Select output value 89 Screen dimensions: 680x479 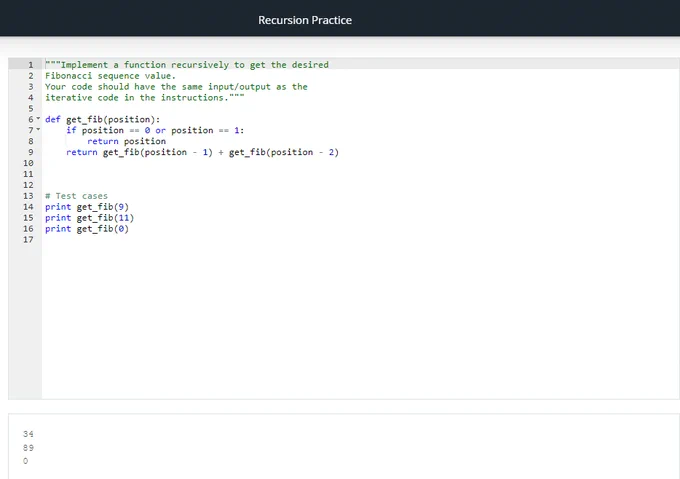[x=28, y=447]
